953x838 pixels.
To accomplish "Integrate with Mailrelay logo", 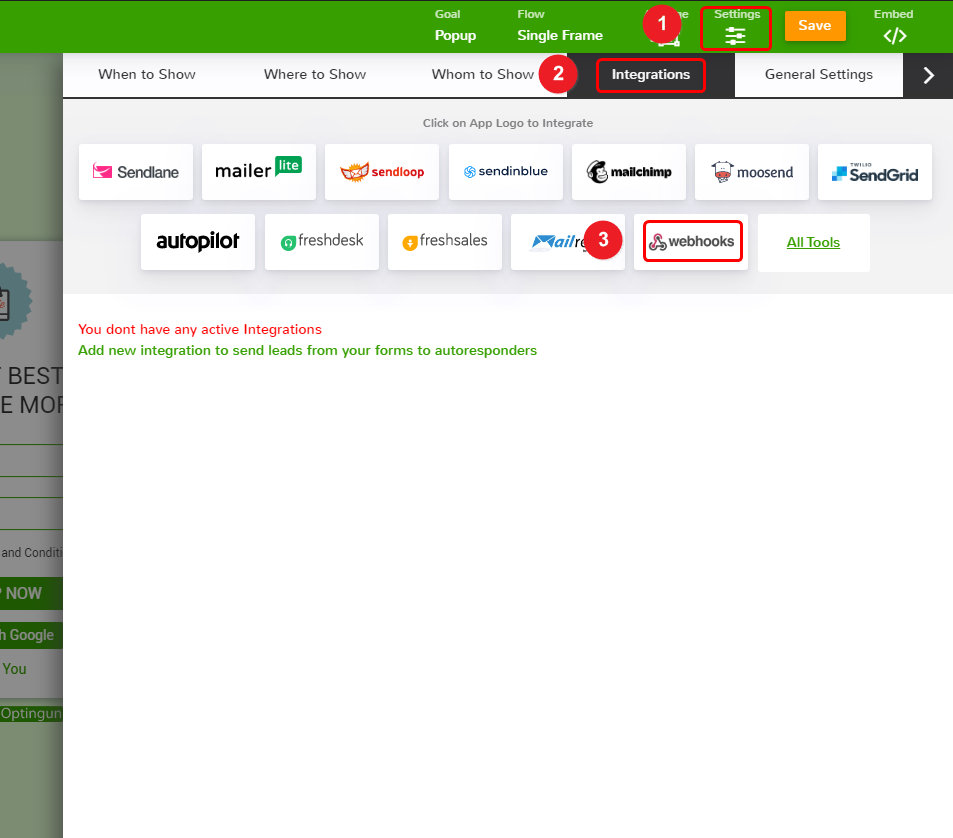I will click(x=568, y=242).
